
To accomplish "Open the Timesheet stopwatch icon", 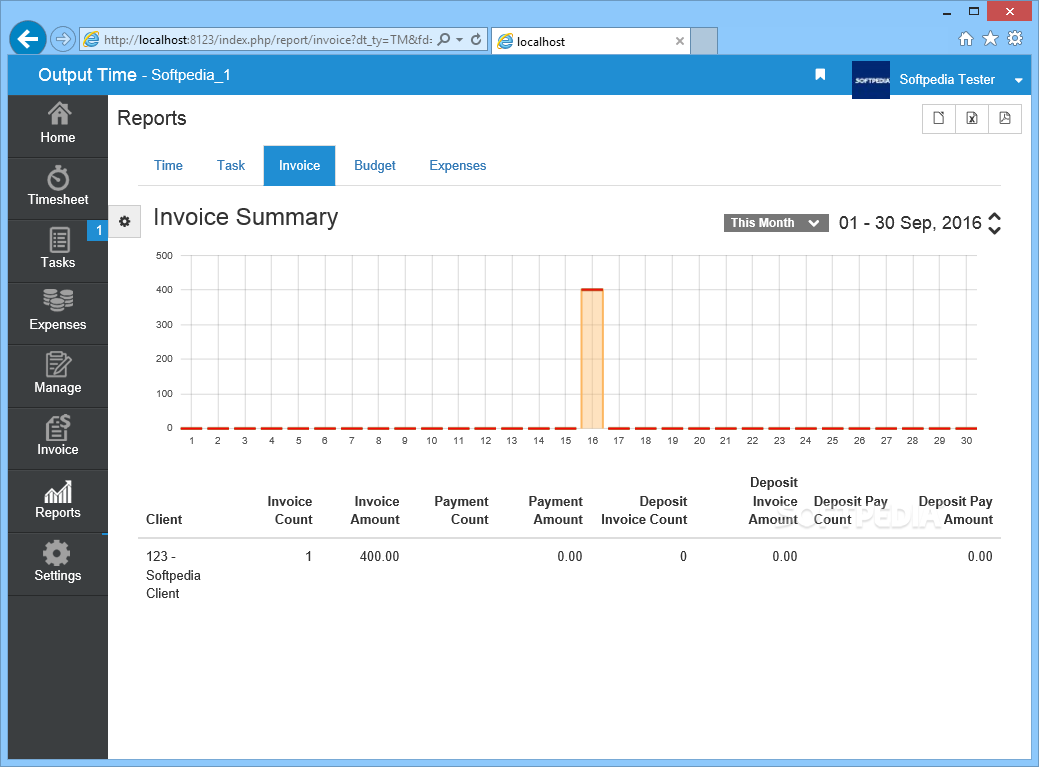I will (x=58, y=179).
